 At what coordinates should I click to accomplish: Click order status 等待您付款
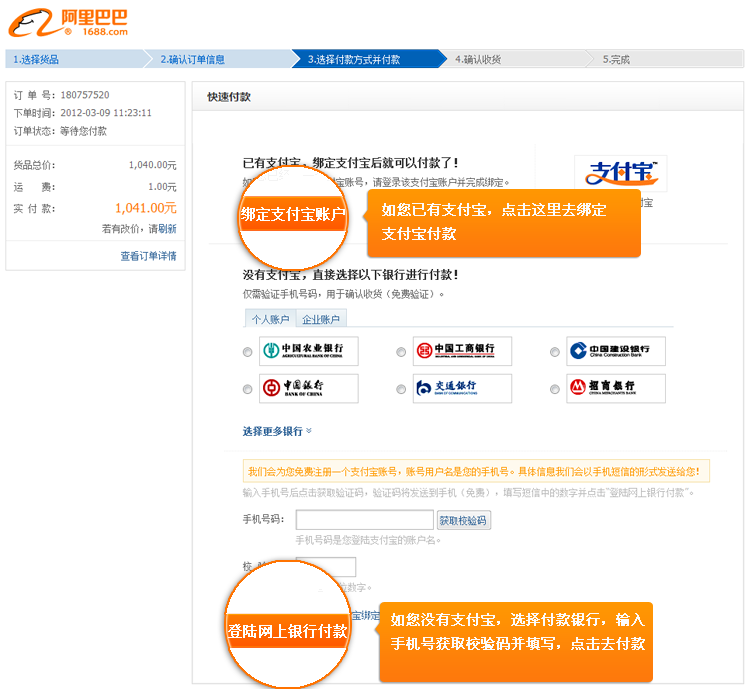pos(83,131)
